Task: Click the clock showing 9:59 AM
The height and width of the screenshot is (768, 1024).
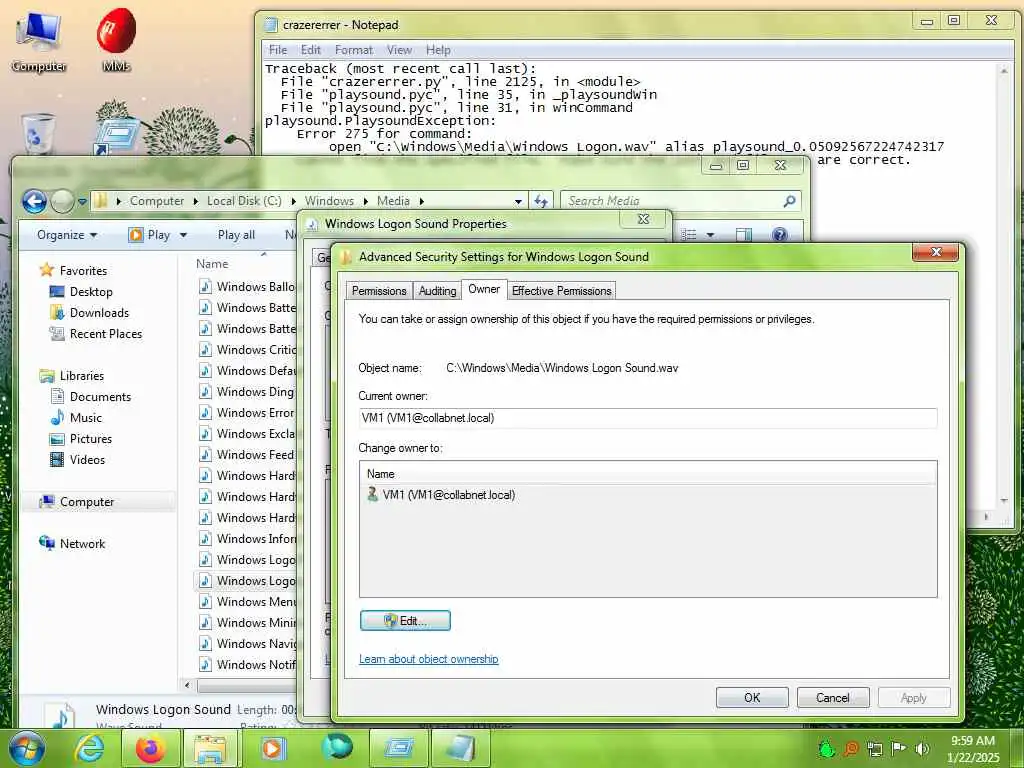Action: 973,741
